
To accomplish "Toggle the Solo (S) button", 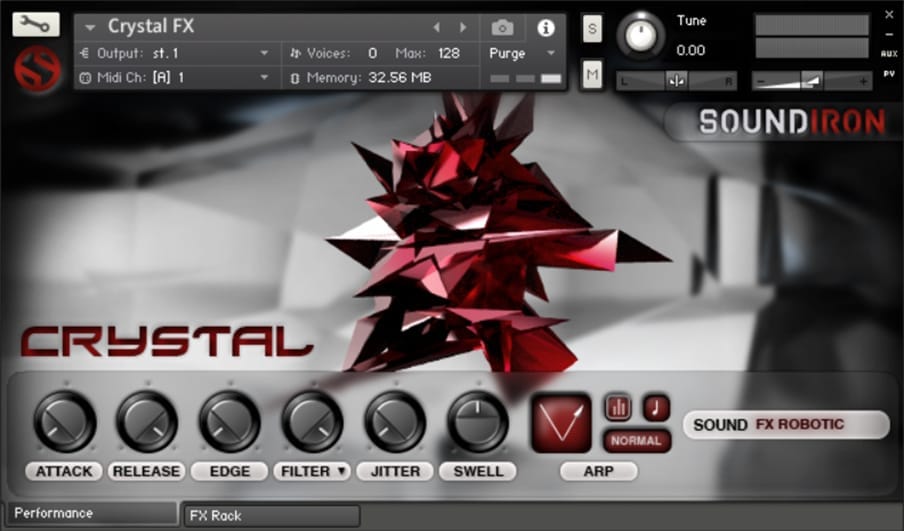I will pyautogui.click(x=592, y=29).
